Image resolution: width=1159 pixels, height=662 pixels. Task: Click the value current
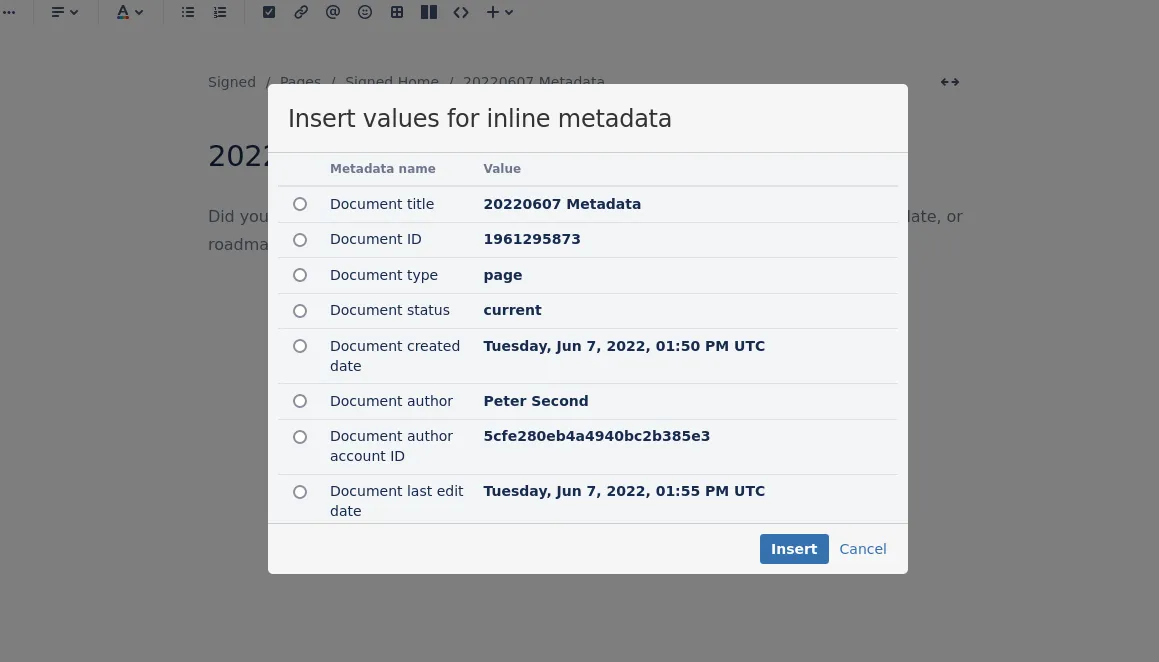[x=512, y=310]
